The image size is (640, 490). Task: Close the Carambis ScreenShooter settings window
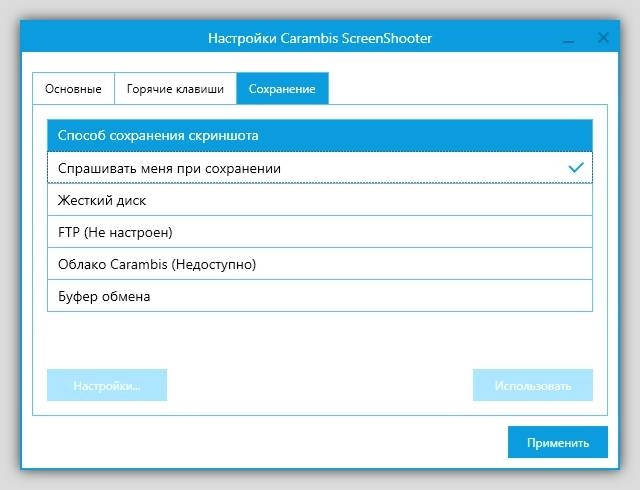[x=603, y=38]
